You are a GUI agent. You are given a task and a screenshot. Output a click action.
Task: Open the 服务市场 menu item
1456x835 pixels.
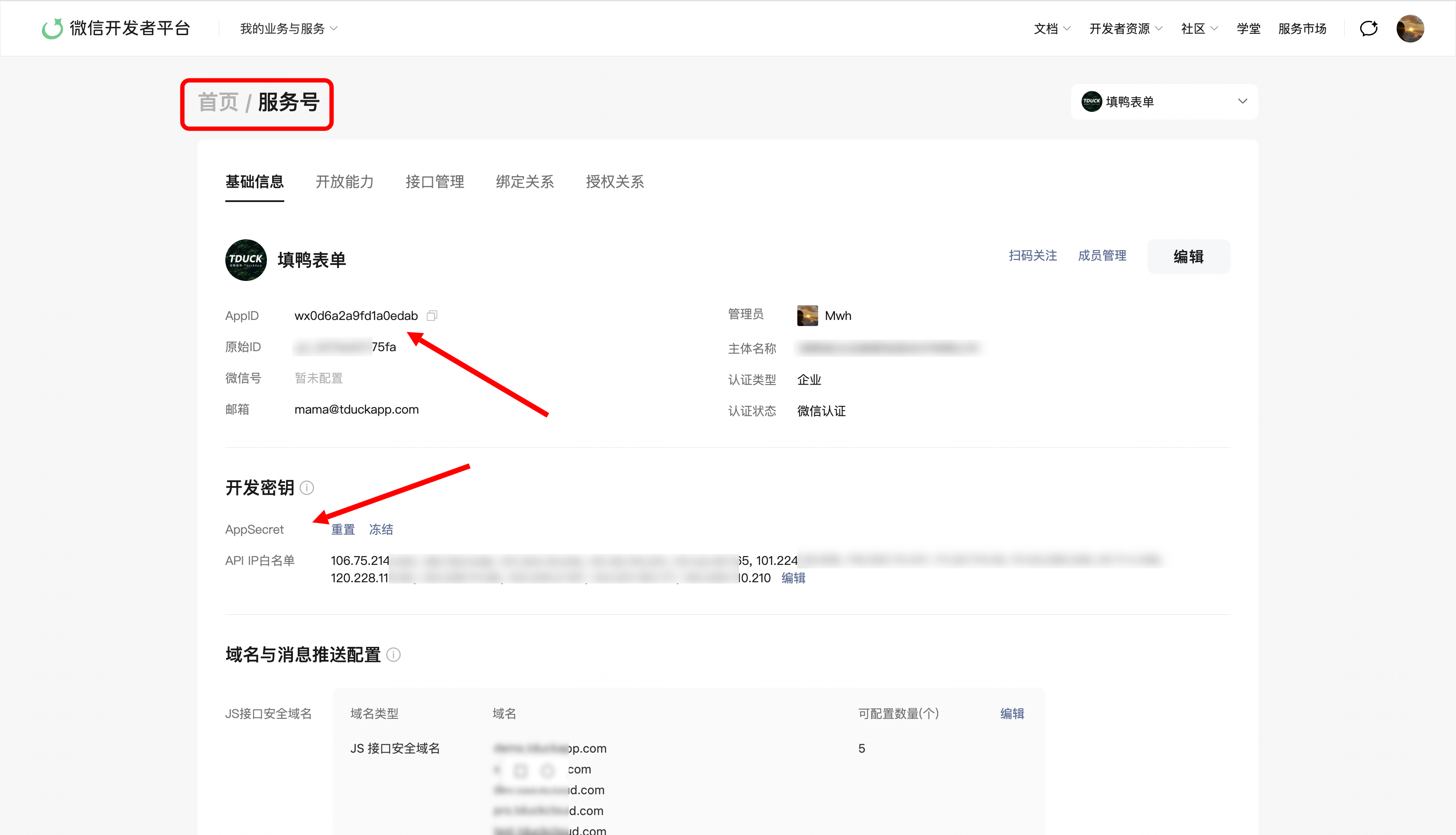point(1302,29)
